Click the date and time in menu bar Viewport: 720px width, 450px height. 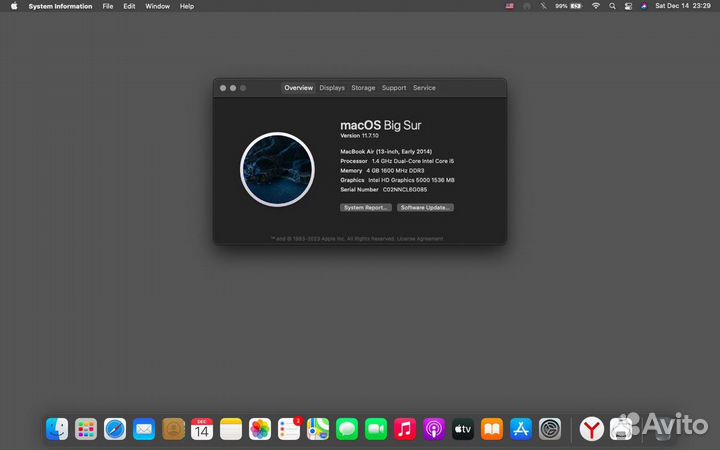coord(683,6)
